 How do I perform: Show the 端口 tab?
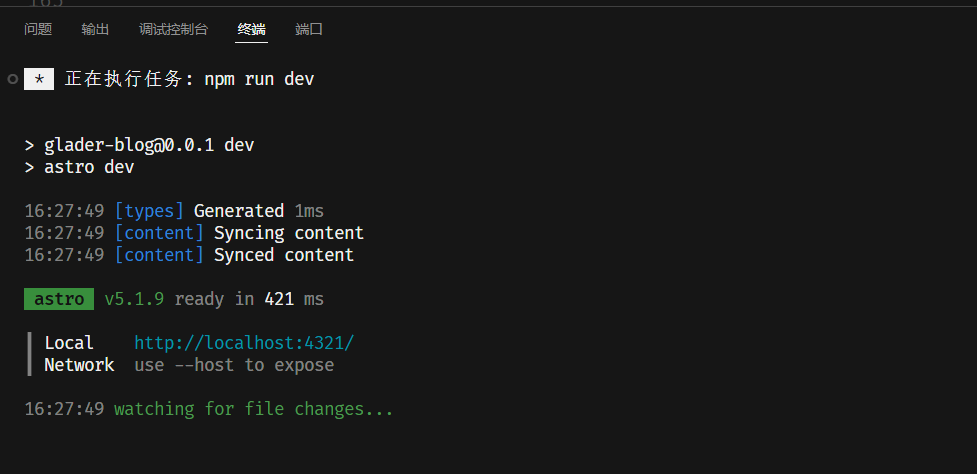coord(309,29)
